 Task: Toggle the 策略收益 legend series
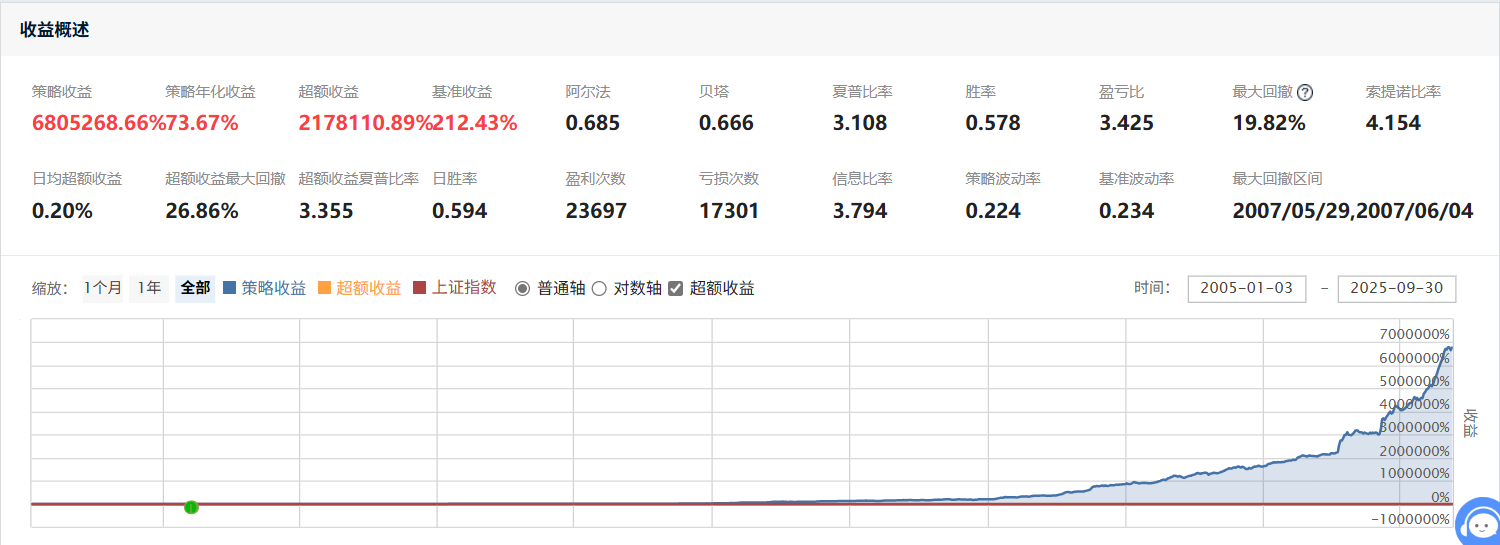pos(274,288)
